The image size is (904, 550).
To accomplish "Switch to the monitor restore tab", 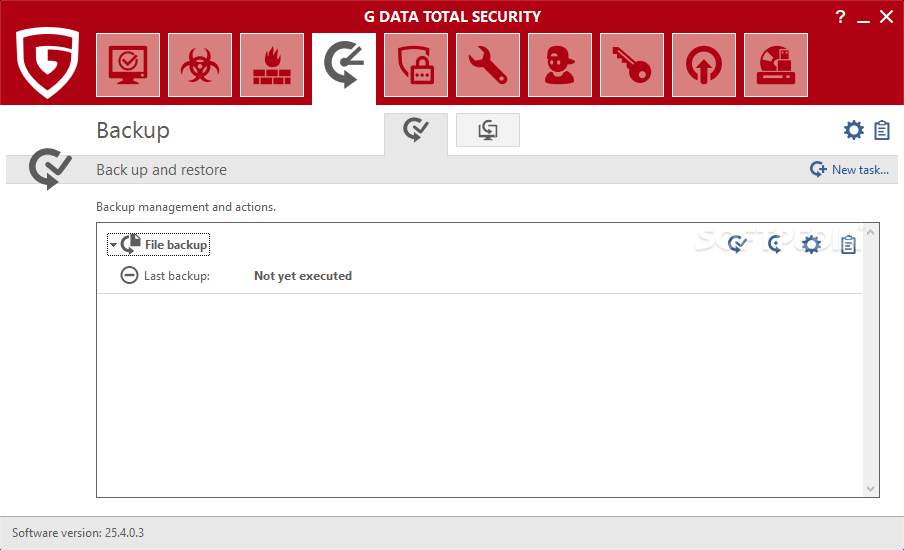I will tap(488, 130).
